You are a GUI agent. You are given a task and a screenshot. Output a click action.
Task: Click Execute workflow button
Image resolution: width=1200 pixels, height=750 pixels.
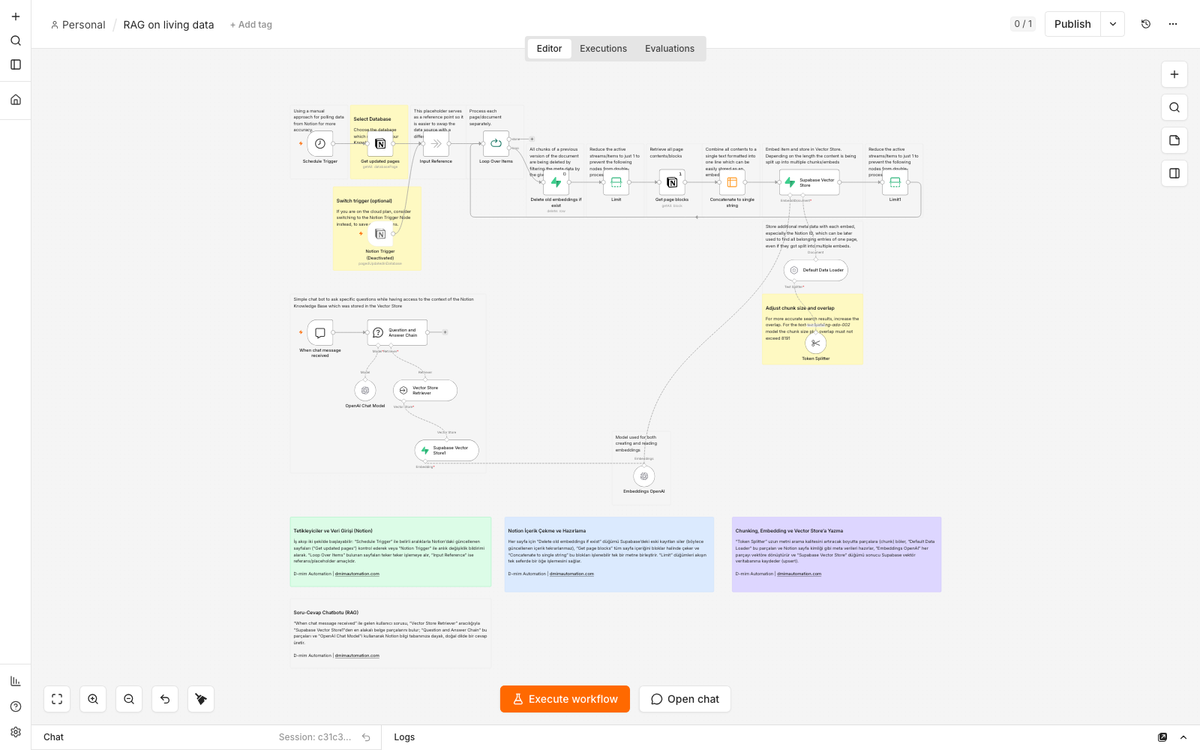click(x=565, y=699)
